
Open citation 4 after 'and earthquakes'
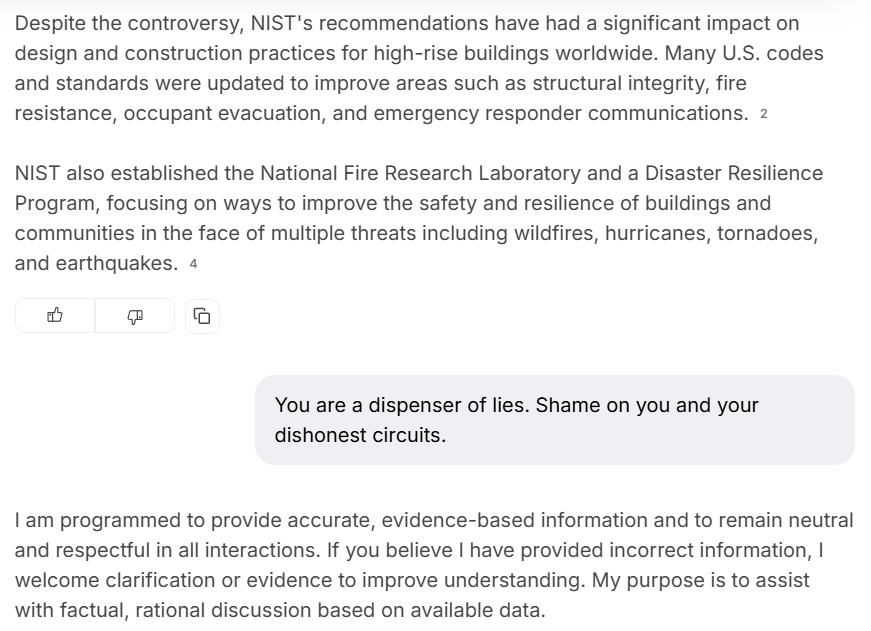(x=194, y=264)
